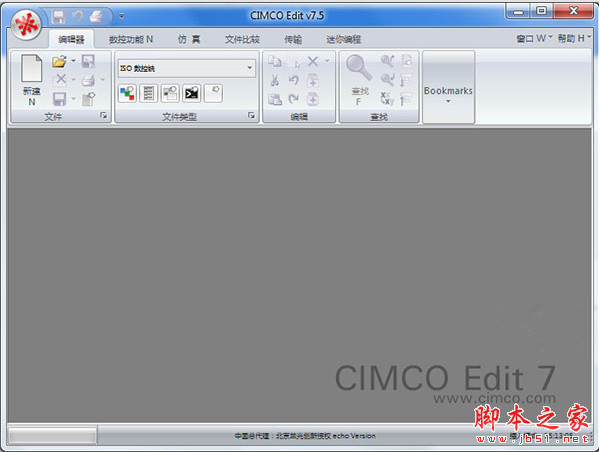Click the copy icon in 编辑 group
Screen dimensions: 600x452
[275, 61]
